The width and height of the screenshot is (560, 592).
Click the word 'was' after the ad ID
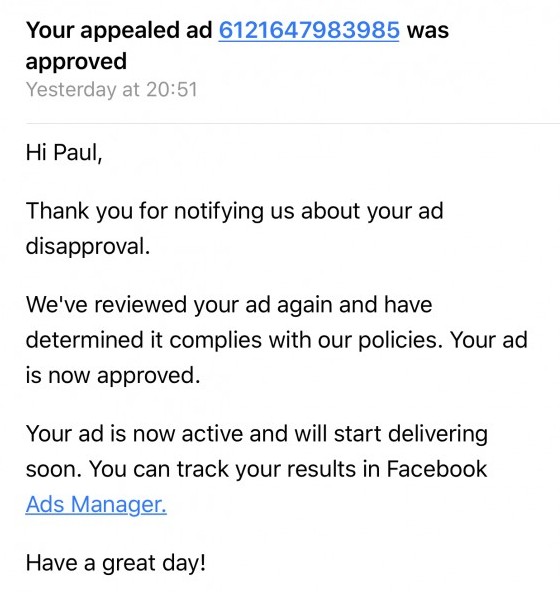(x=428, y=31)
